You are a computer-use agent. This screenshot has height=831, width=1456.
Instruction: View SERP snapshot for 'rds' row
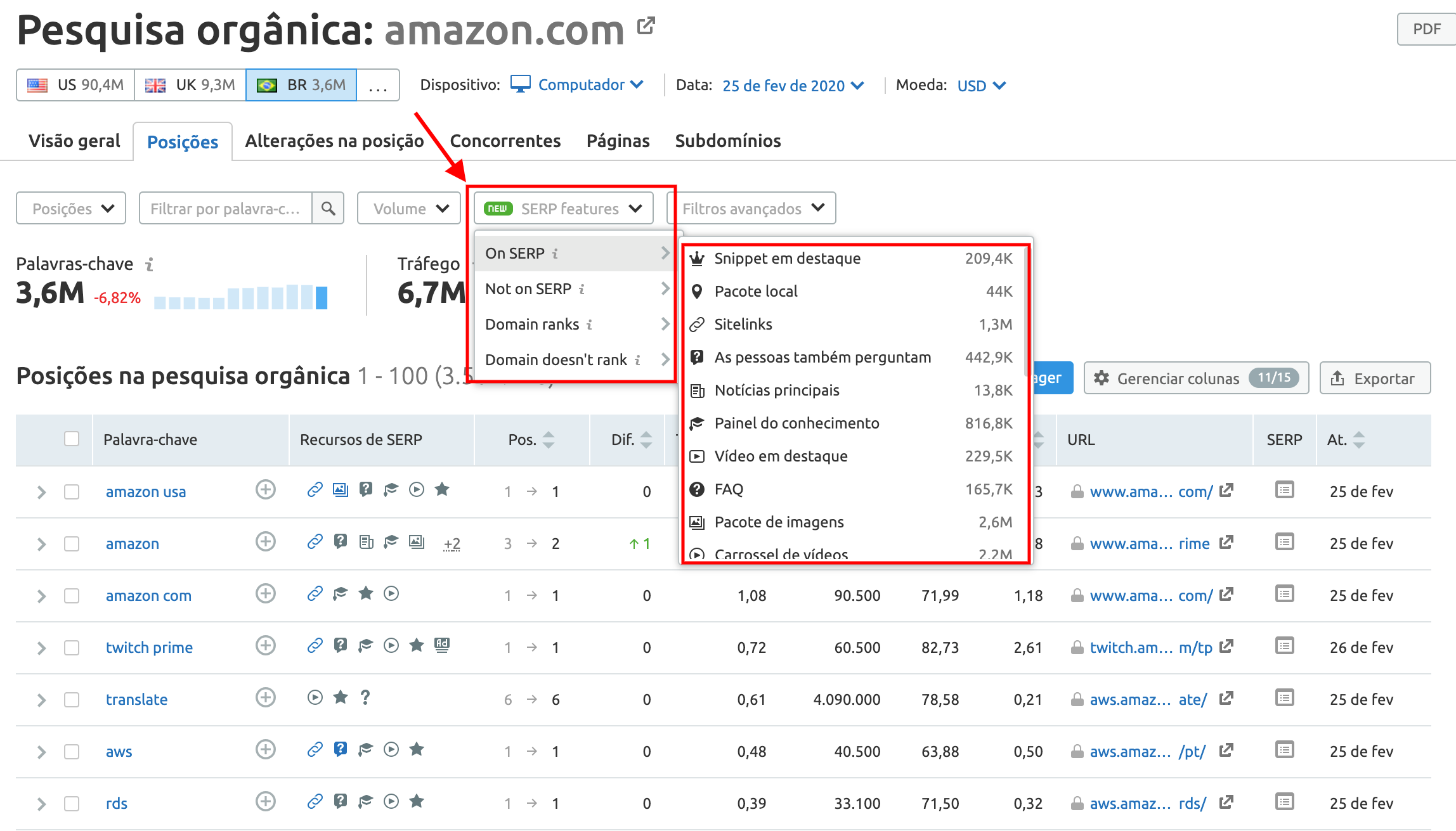click(x=1285, y=802)
